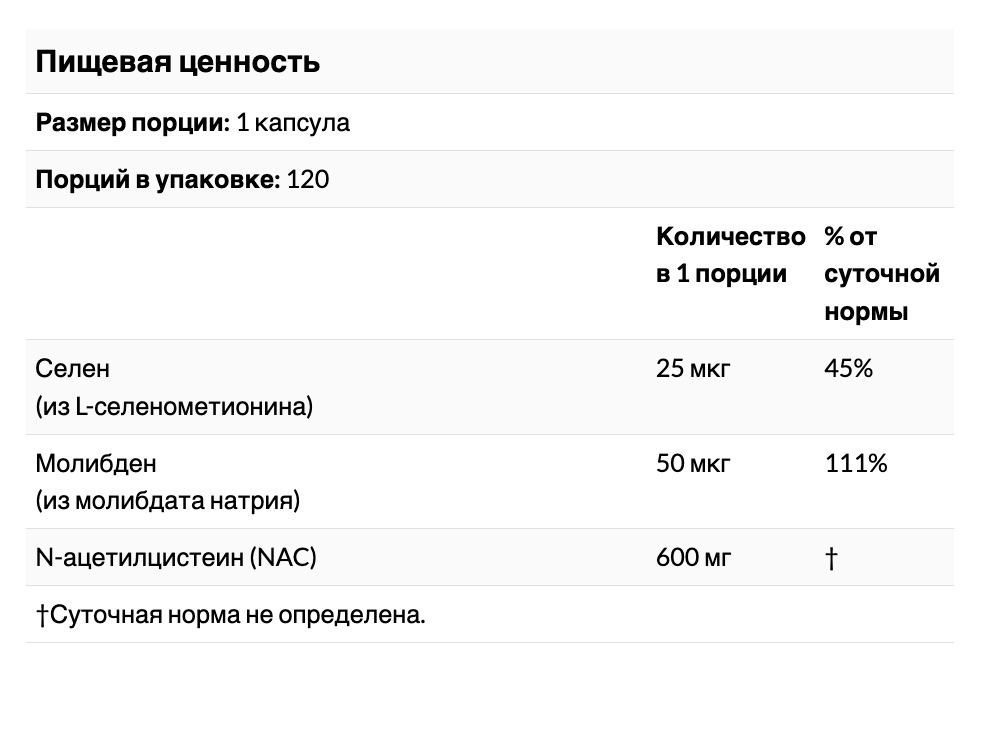Click the '600 мг' NAC amount

point(693,558)
